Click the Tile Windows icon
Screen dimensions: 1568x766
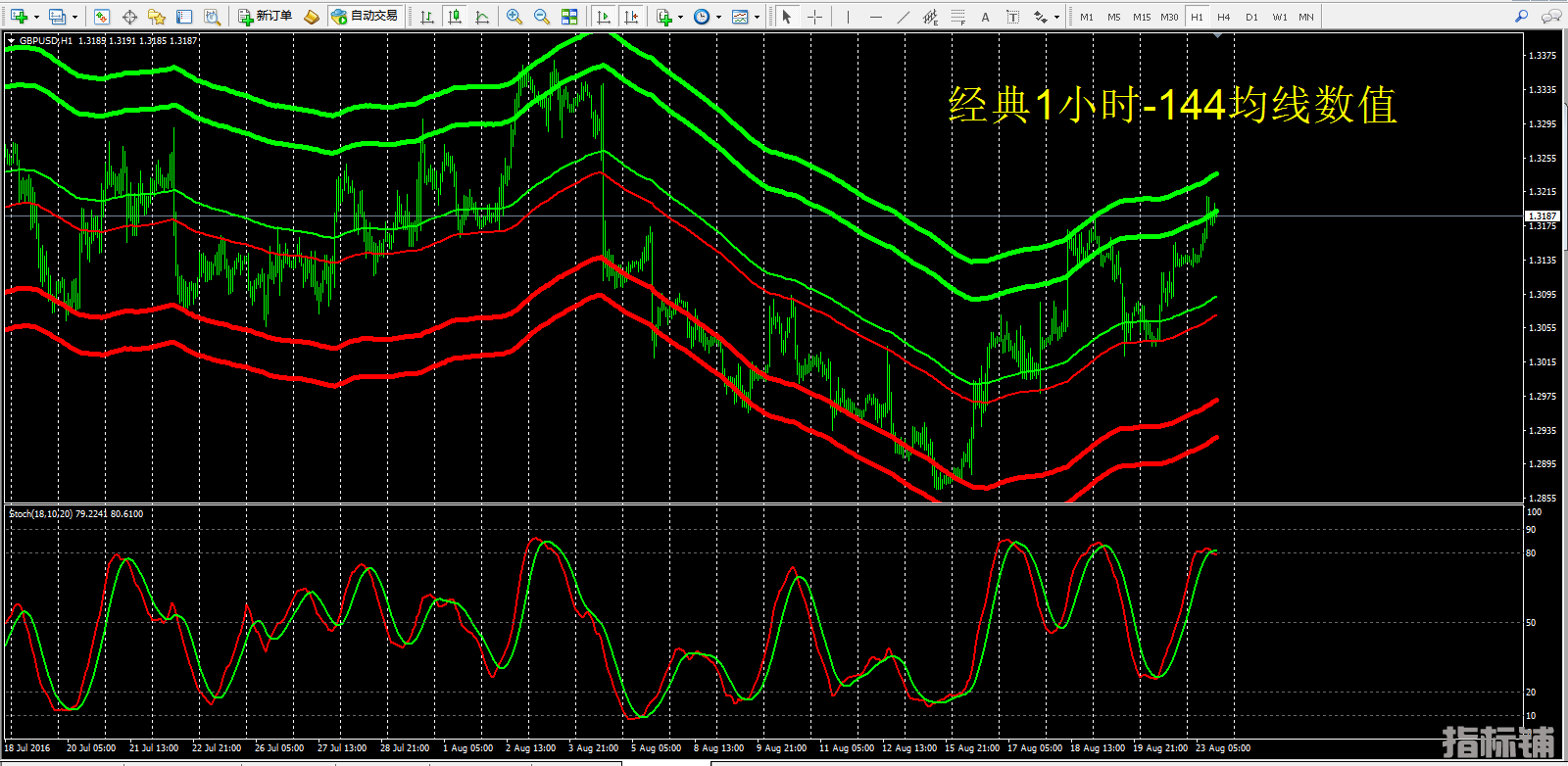click(x=569, y=17)
